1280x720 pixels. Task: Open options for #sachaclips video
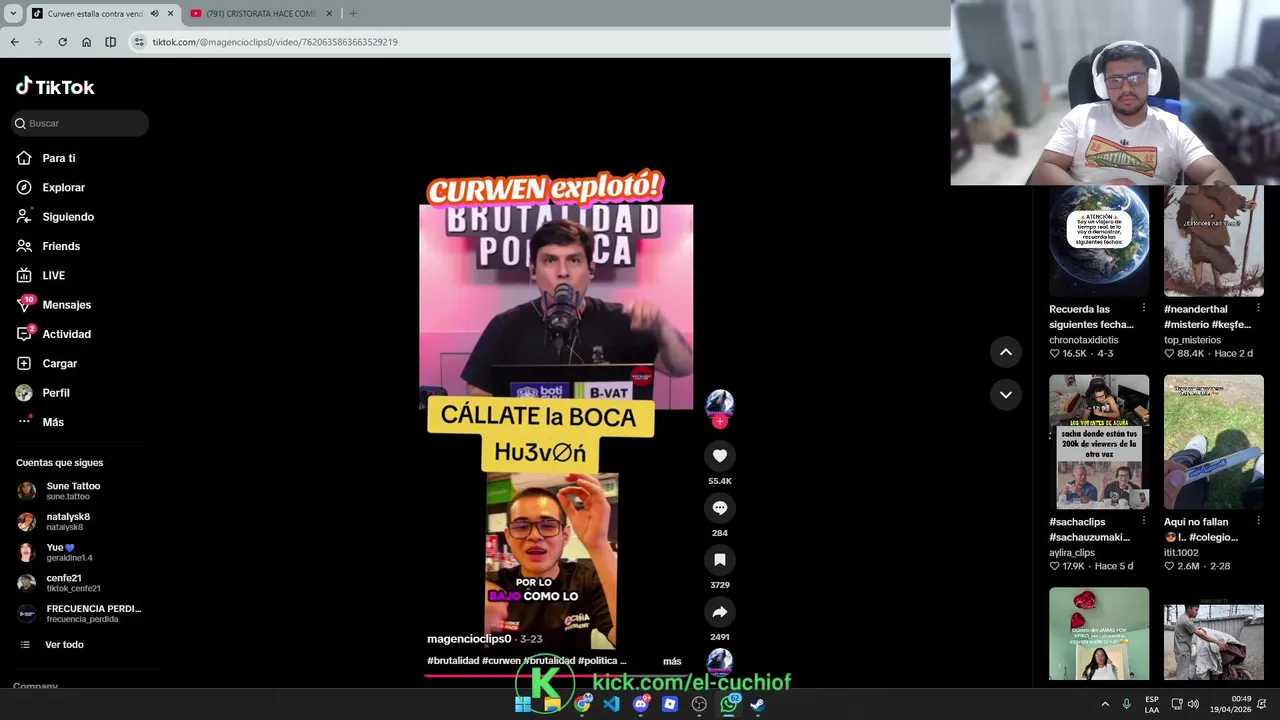(x=1144, y=520)
